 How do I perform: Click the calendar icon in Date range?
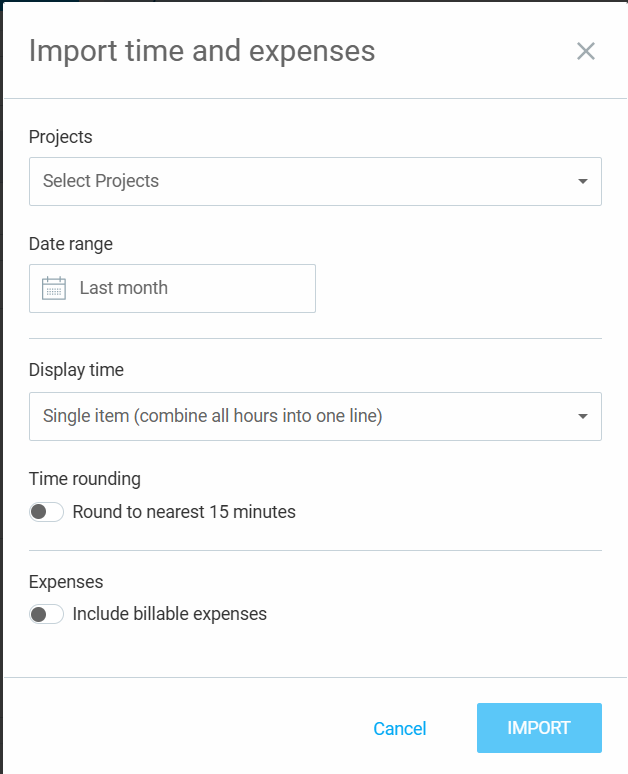click(x=54, y=288)
